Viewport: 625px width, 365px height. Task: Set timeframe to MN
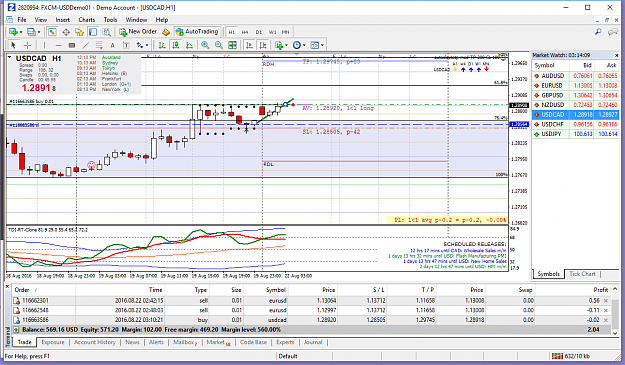[x=285, y=32]
